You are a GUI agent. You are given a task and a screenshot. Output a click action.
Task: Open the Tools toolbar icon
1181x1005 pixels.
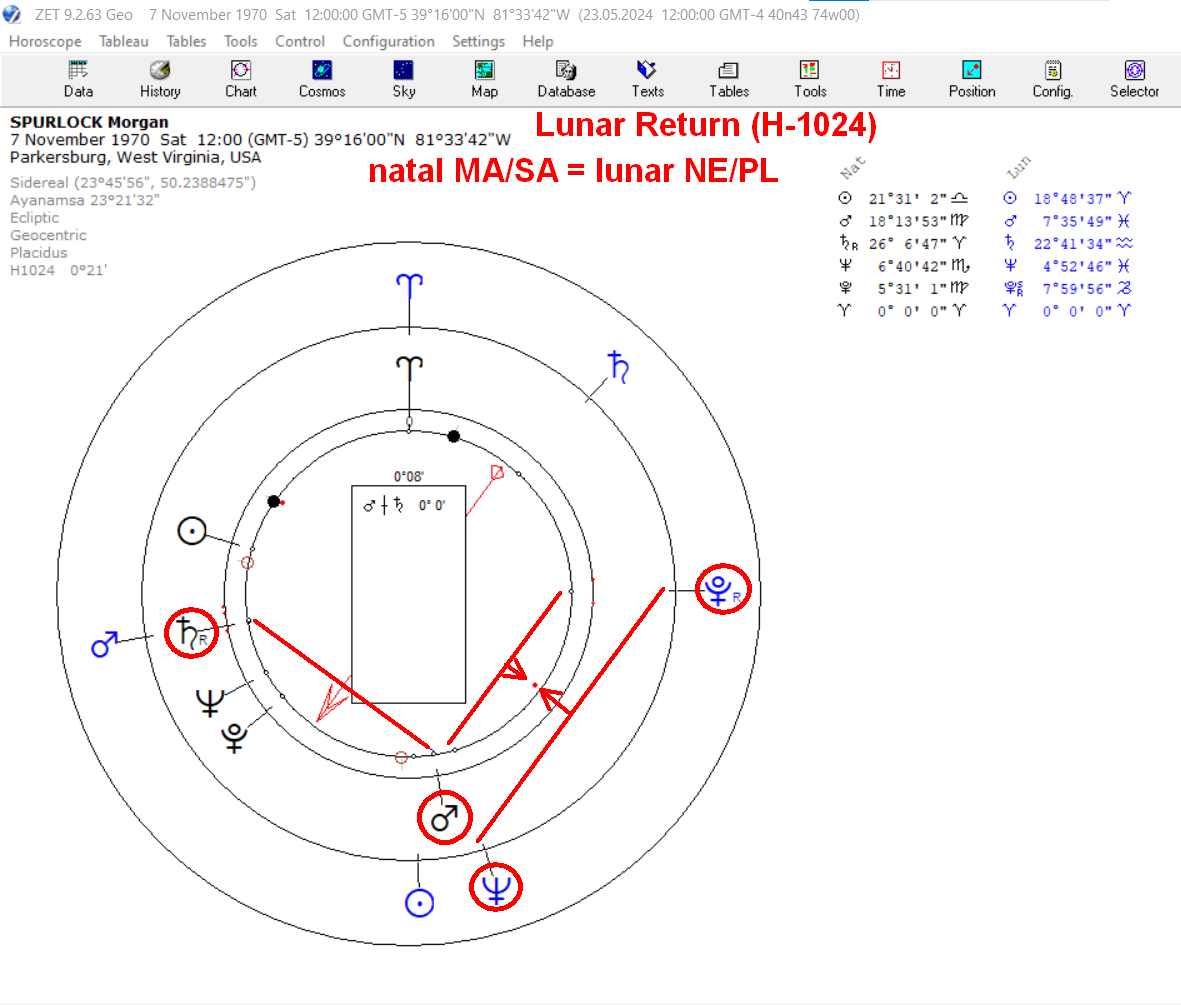pyautogui.click(x=810, y=79)
